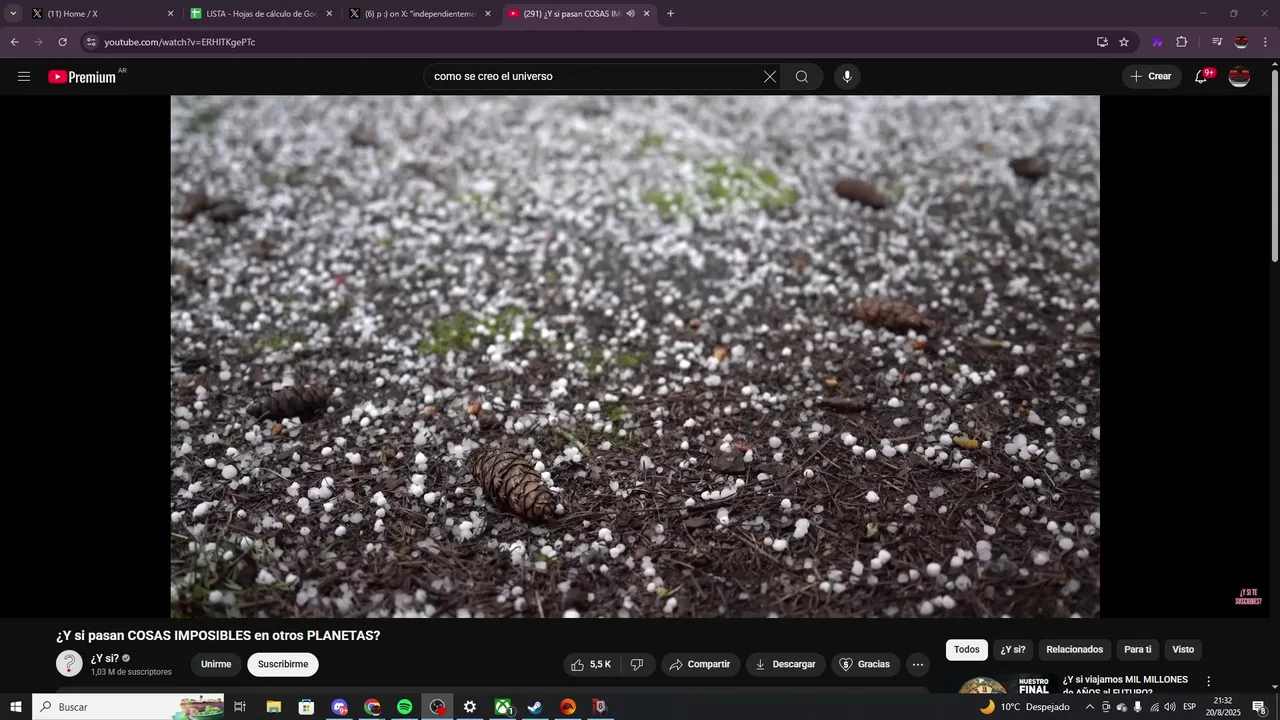This screenshot has width=1280, height=720.
Task: Open Chrome three-dot menu
Action: (x=1266, y=42)
